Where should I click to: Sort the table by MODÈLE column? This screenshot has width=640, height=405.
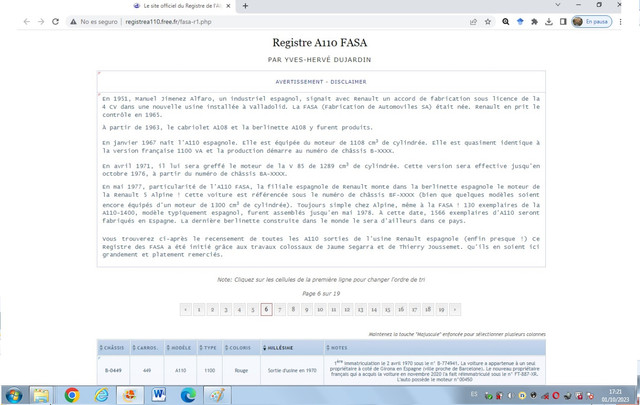180,347
